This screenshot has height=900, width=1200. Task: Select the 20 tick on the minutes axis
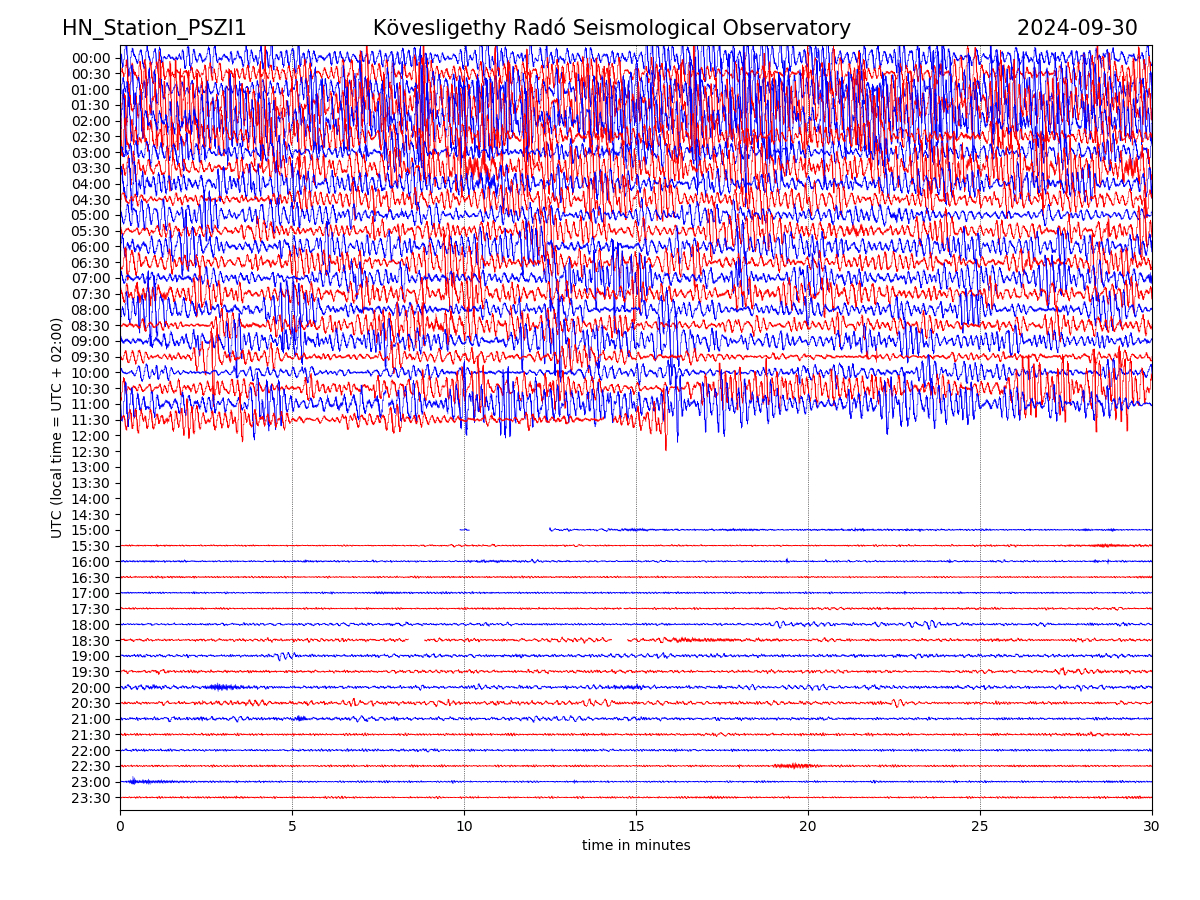[808, 826]
